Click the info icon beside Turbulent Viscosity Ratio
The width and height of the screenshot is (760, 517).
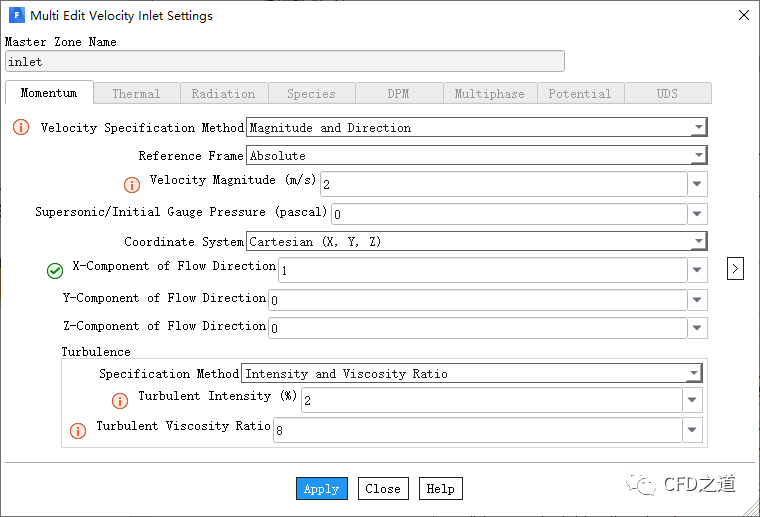pos(78,431)
